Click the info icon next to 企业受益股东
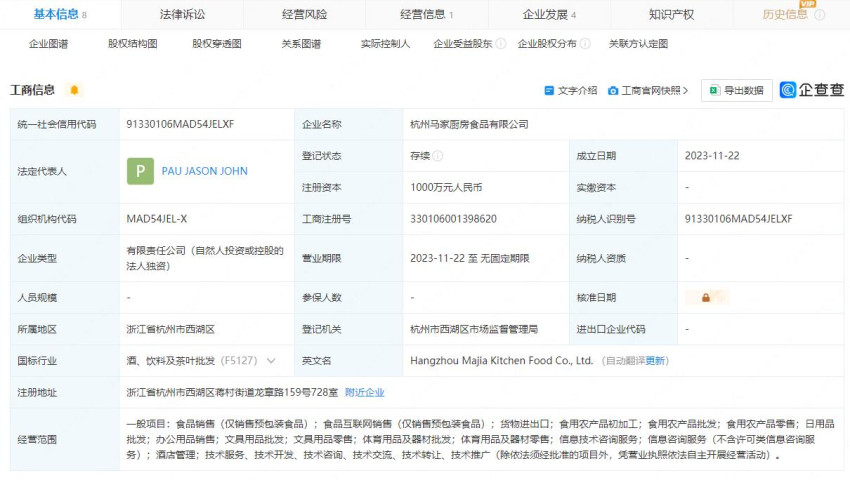Screen dimensions: 850x480 tap(500, 44)
